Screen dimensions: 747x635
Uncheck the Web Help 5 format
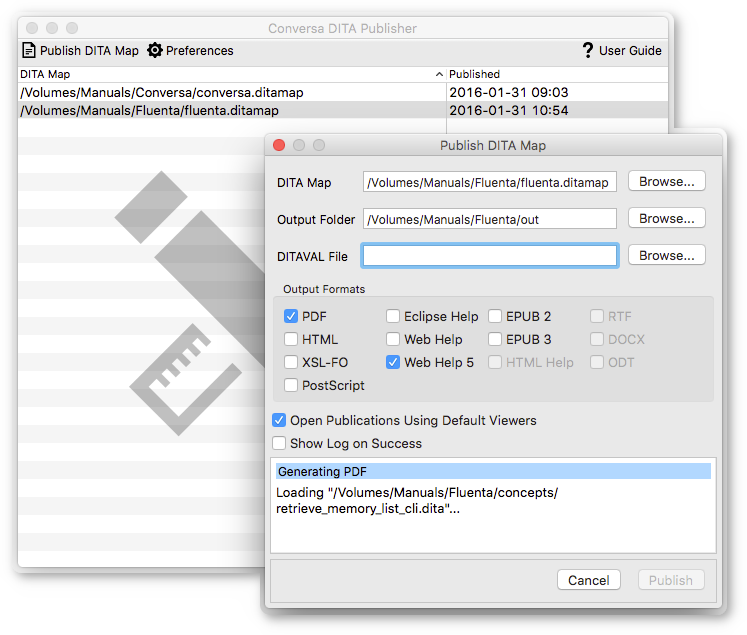click(x=393, y=362)
